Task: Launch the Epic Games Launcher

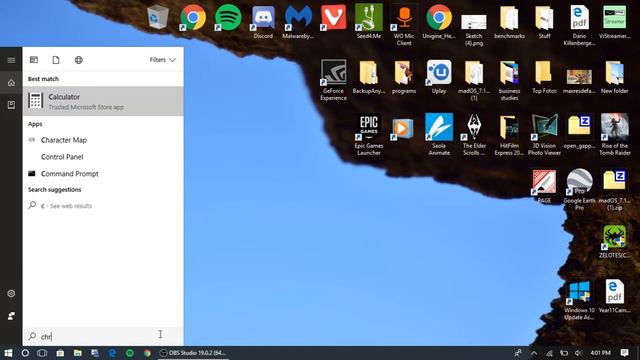Action: 369,135
